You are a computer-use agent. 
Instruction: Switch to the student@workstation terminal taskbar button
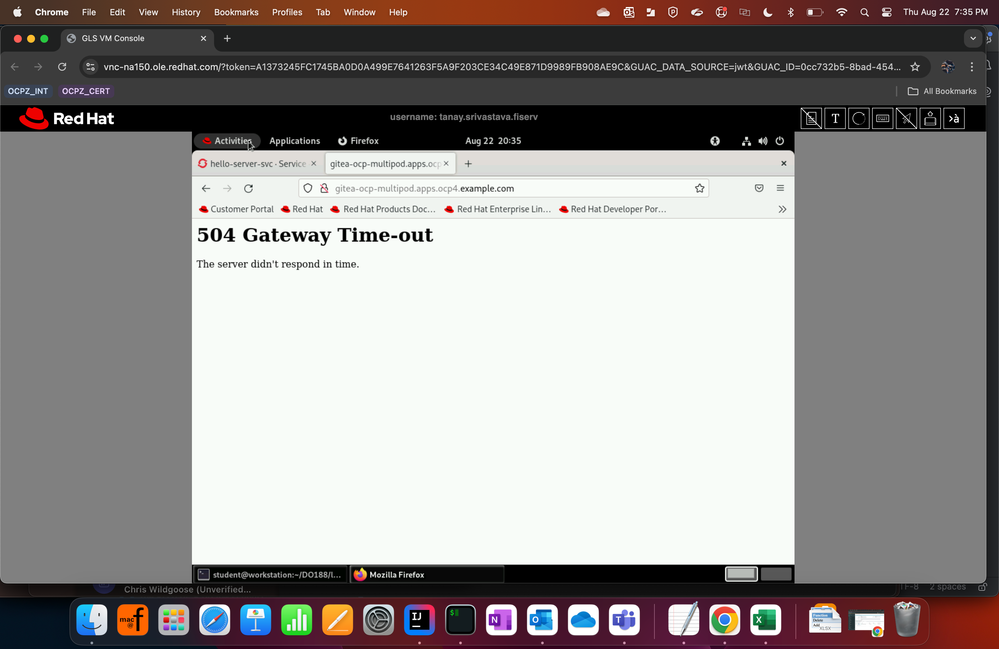tap(270, 575)
